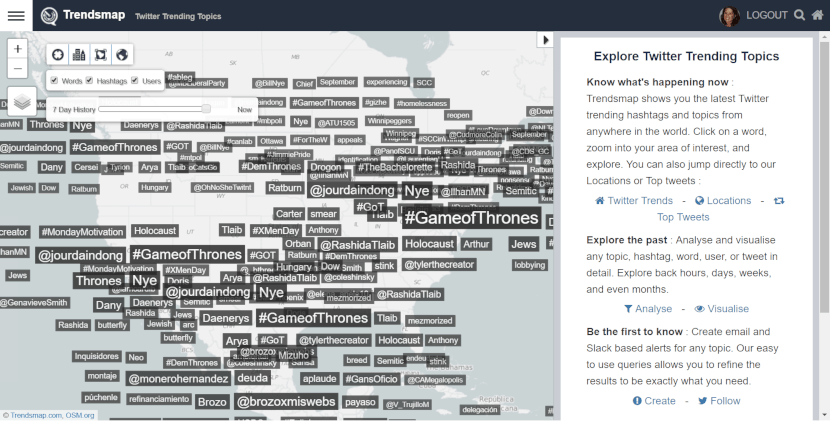This screenshot has width=830, height=430.
Task: Select the Inquisidores tag on map
Action: coord(96,356)
